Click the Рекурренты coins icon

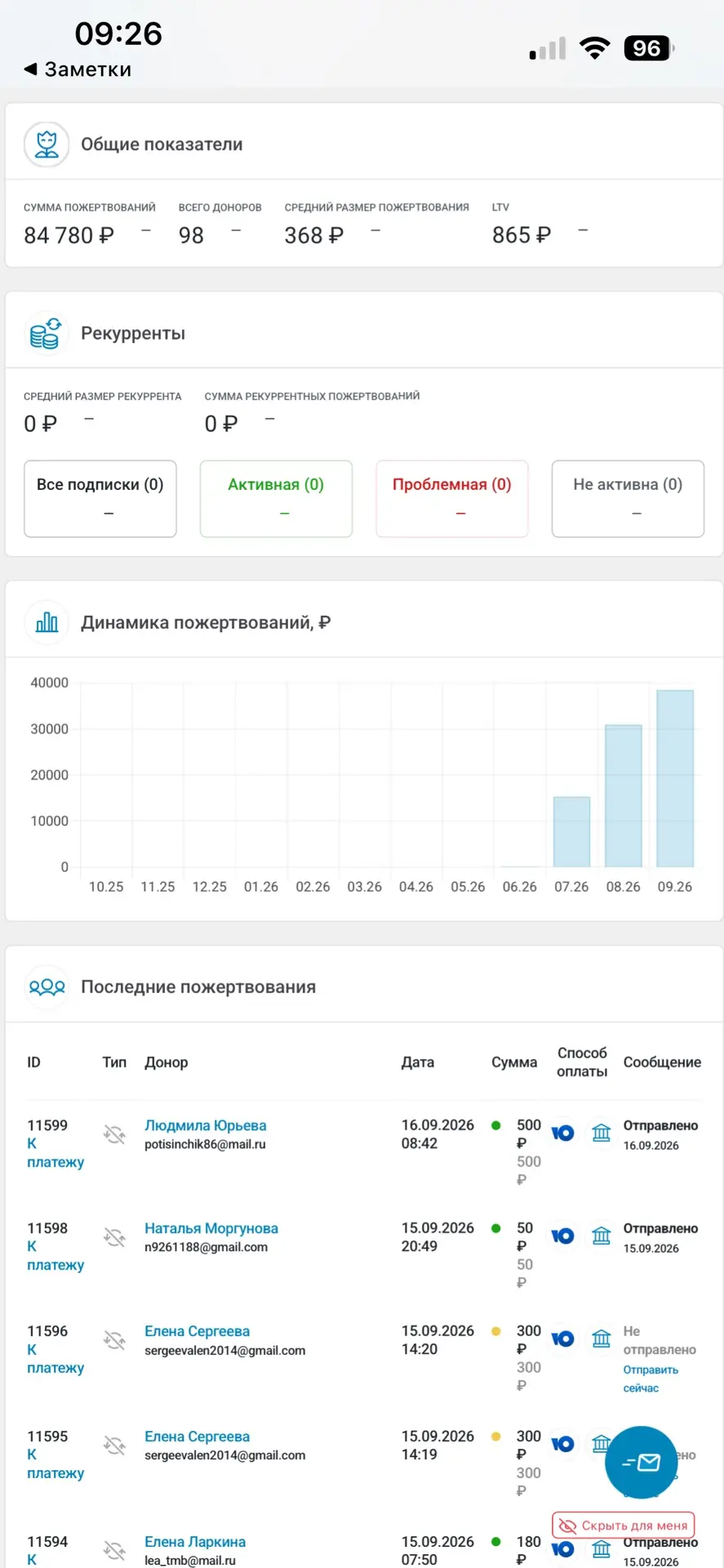click(x=47, y=333)
